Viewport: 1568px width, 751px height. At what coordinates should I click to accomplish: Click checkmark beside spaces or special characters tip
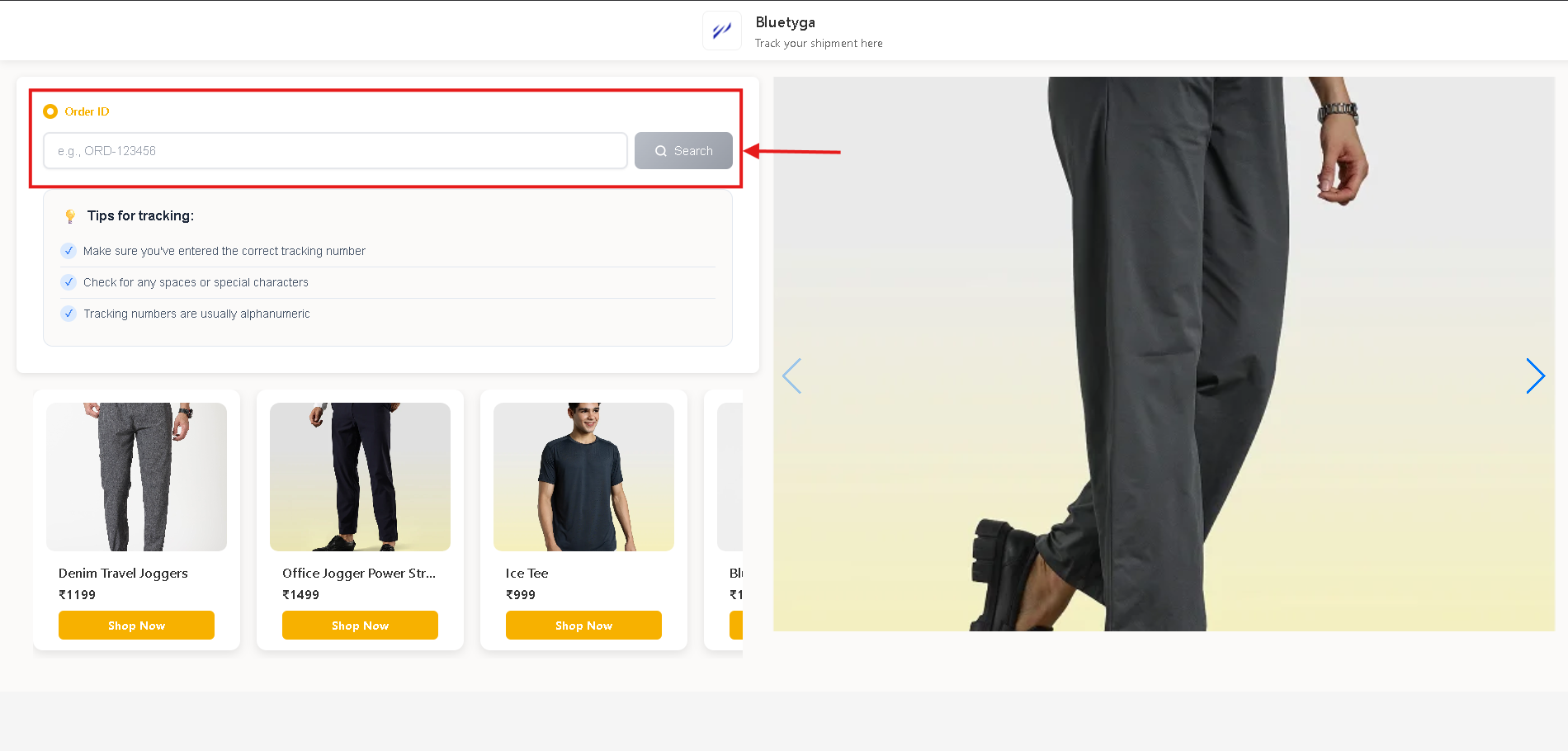pyautogui.click(x=68, y=282)
